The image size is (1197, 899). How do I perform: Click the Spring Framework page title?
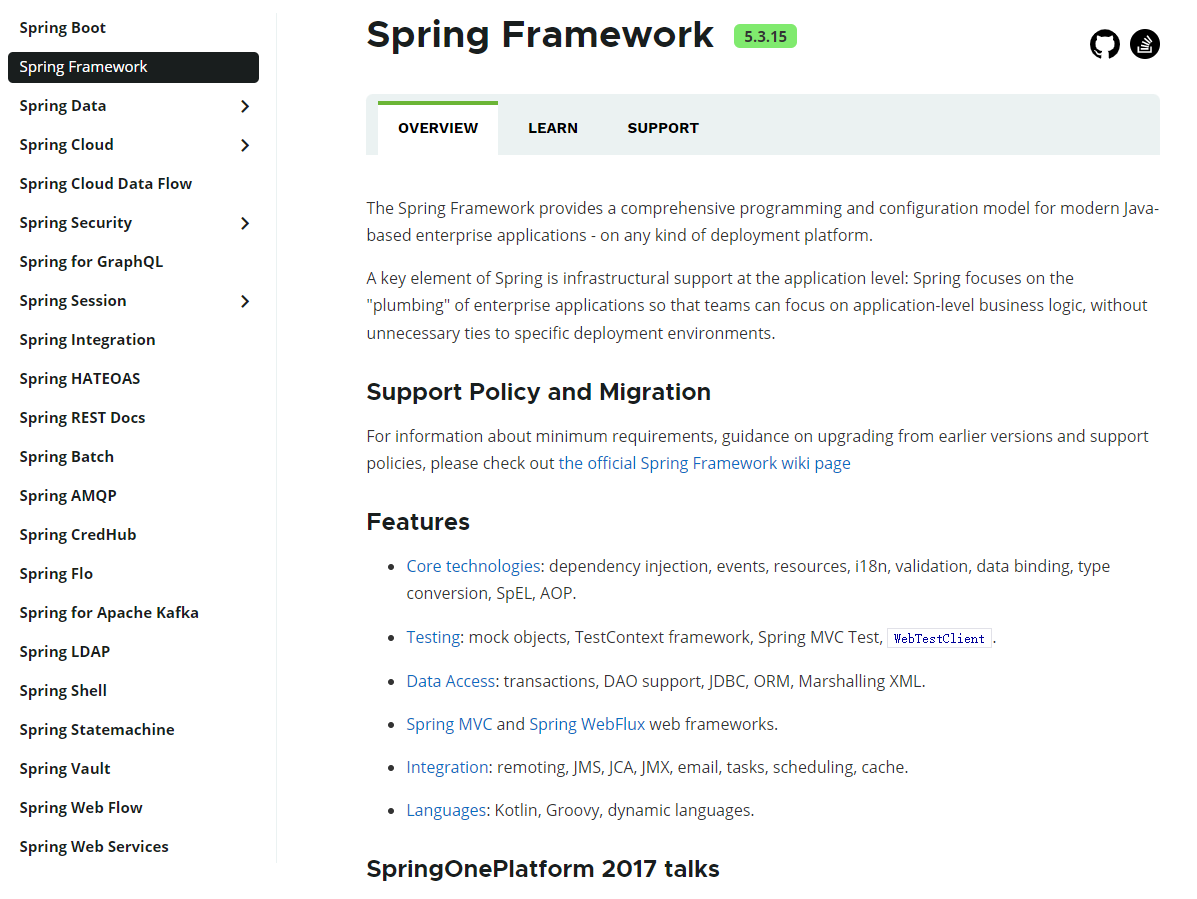540,35
